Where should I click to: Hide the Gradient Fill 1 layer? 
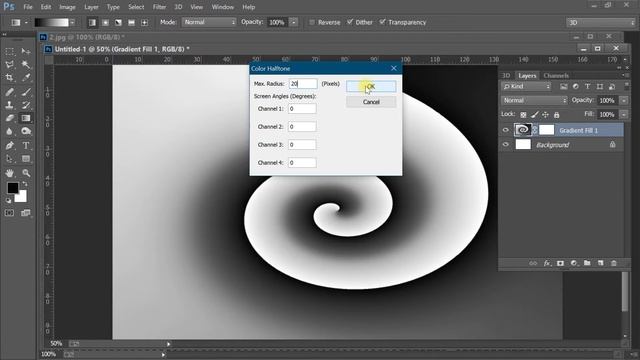tap(506, 130)
